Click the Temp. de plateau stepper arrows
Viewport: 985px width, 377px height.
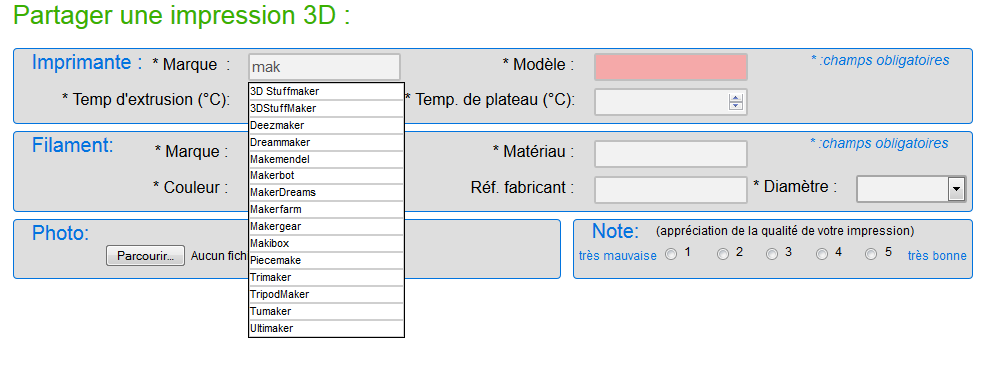point(736,102)
